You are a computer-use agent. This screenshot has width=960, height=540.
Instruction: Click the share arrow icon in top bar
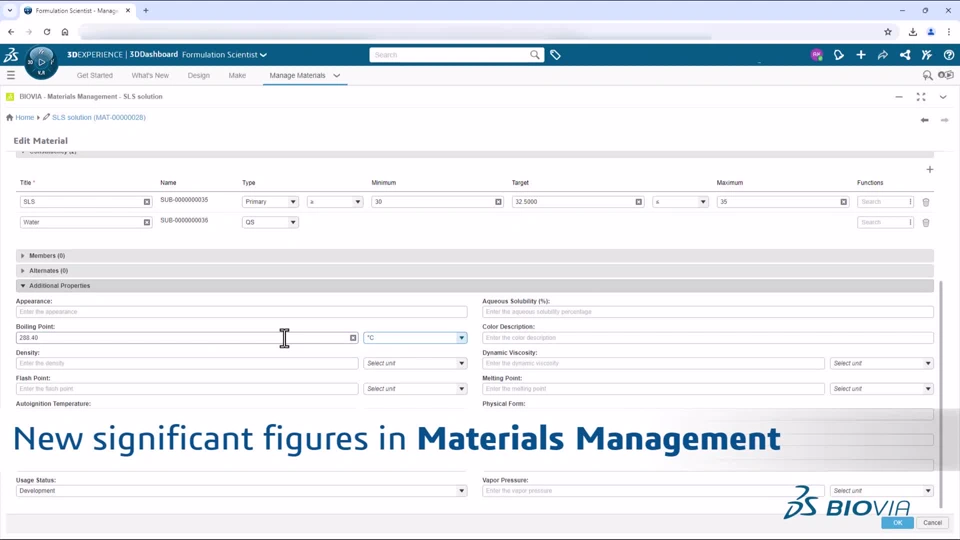(x=883, y=54)
